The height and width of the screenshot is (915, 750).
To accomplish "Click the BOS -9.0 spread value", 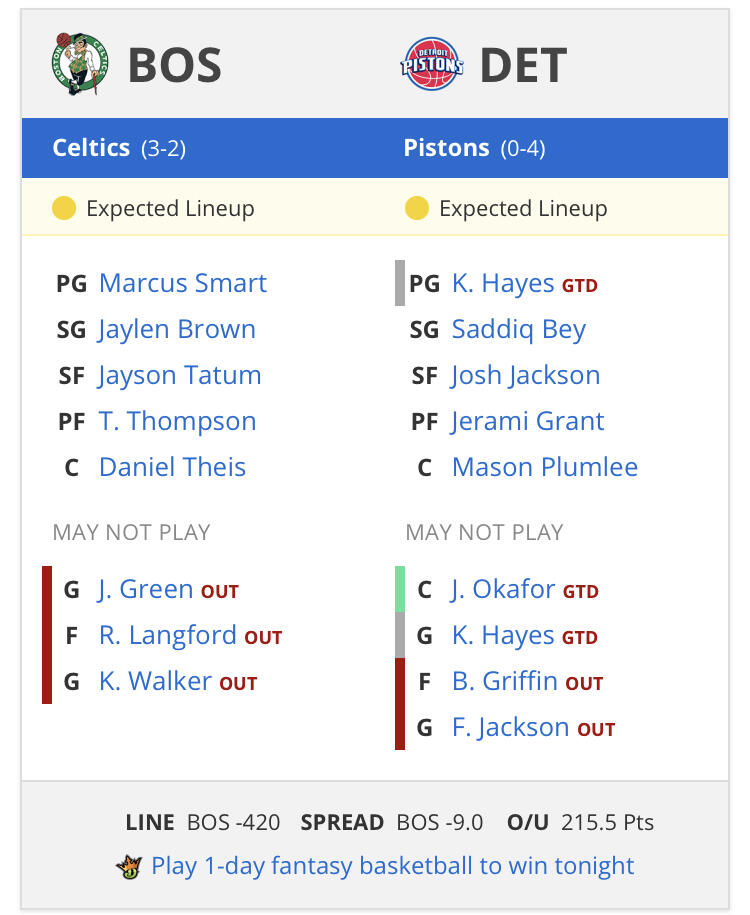I will (439, 823).
